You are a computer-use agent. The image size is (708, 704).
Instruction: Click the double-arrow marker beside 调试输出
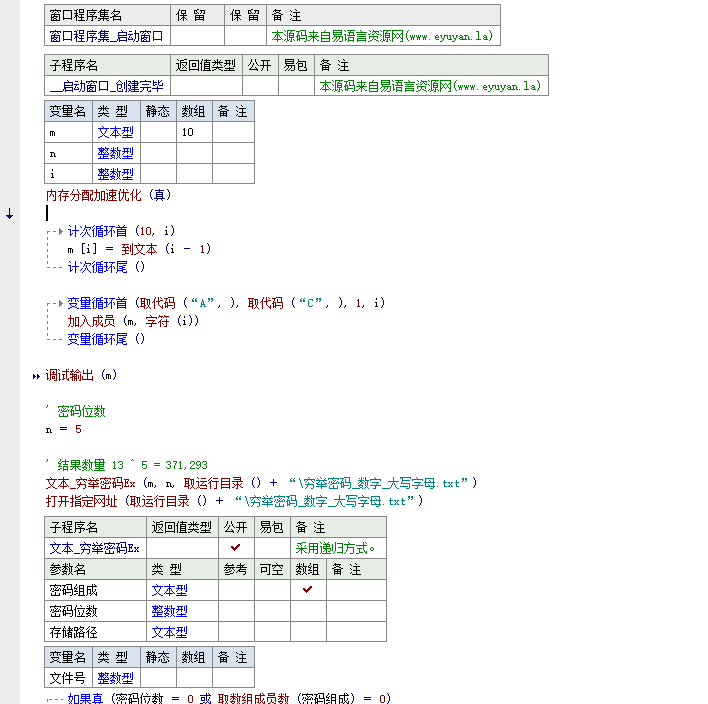(37, 376)
